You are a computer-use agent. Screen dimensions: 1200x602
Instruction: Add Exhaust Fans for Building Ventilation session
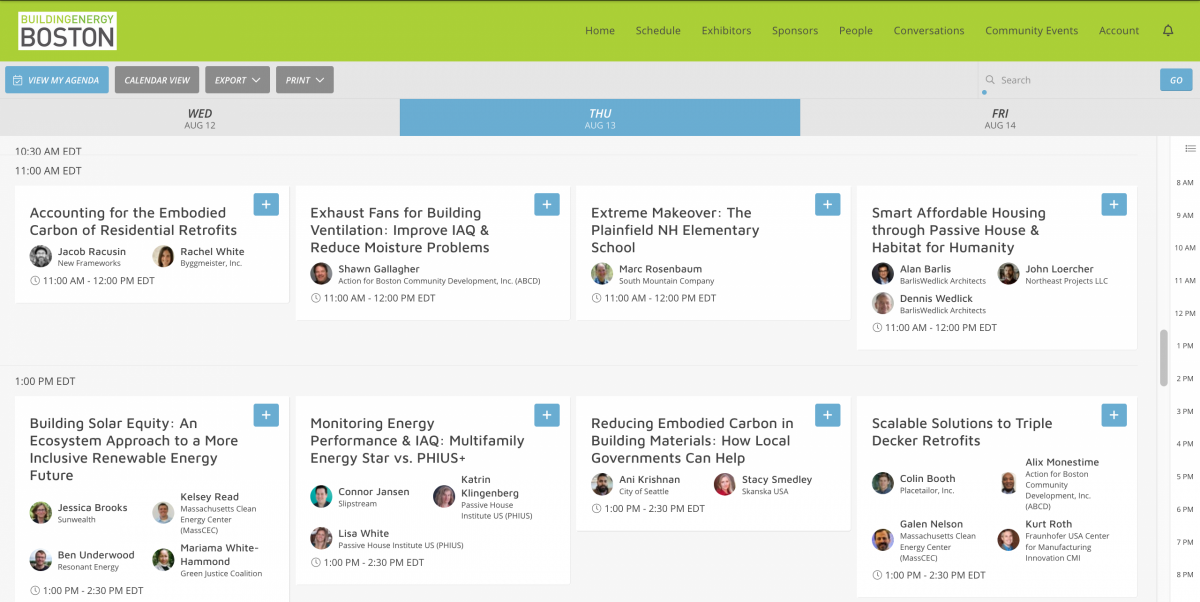(547, 205)
